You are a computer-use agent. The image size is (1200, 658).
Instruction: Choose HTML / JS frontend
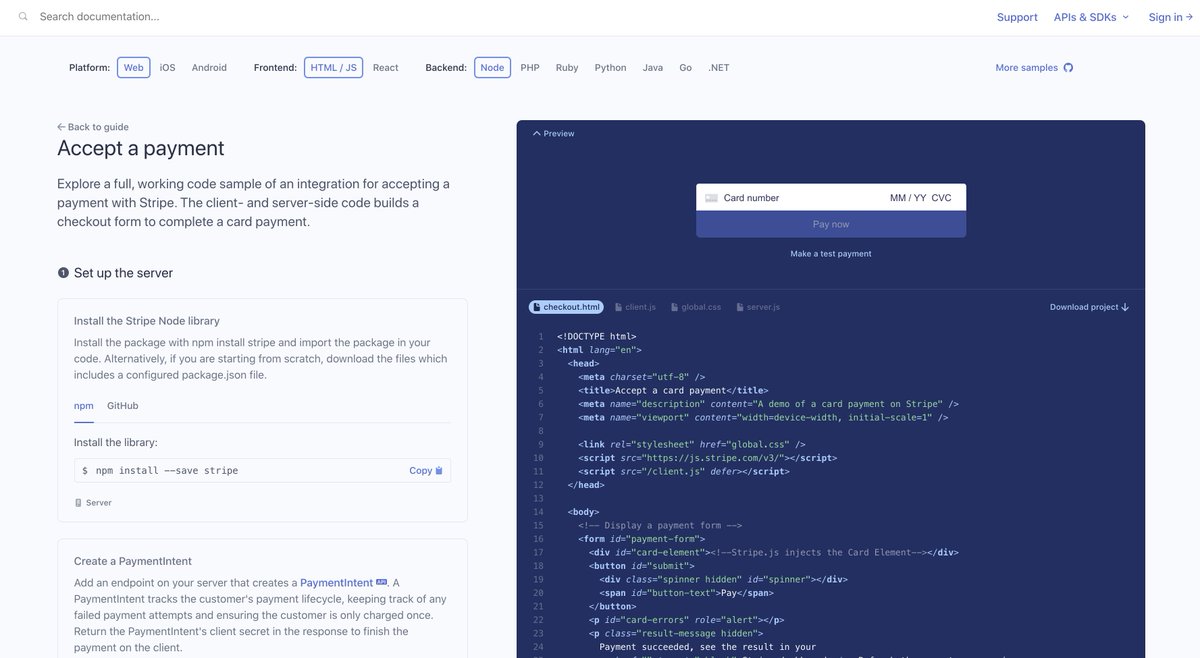[x=334, y=68]
